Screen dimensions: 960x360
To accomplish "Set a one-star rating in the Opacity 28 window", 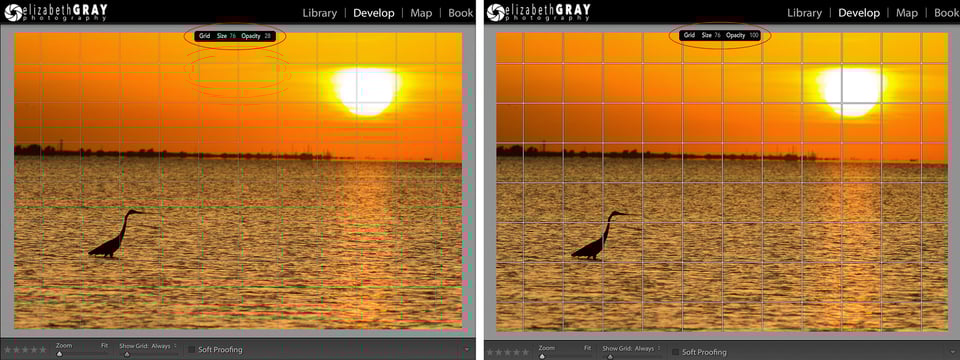I will point(8,350).
